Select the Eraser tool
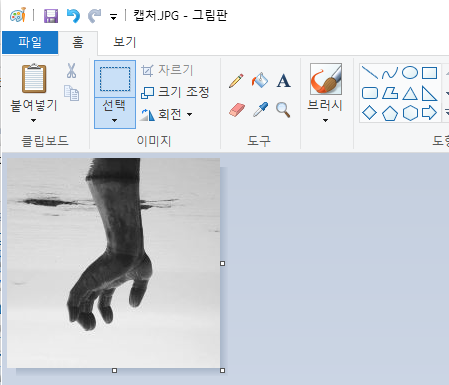This screenshot has width=449, height=385. tap(237, 110)
